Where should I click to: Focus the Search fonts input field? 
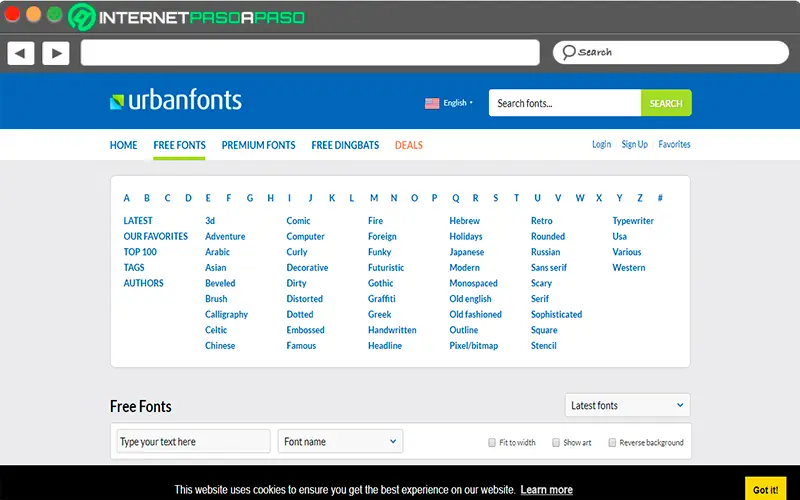click(x=565, y=103)
